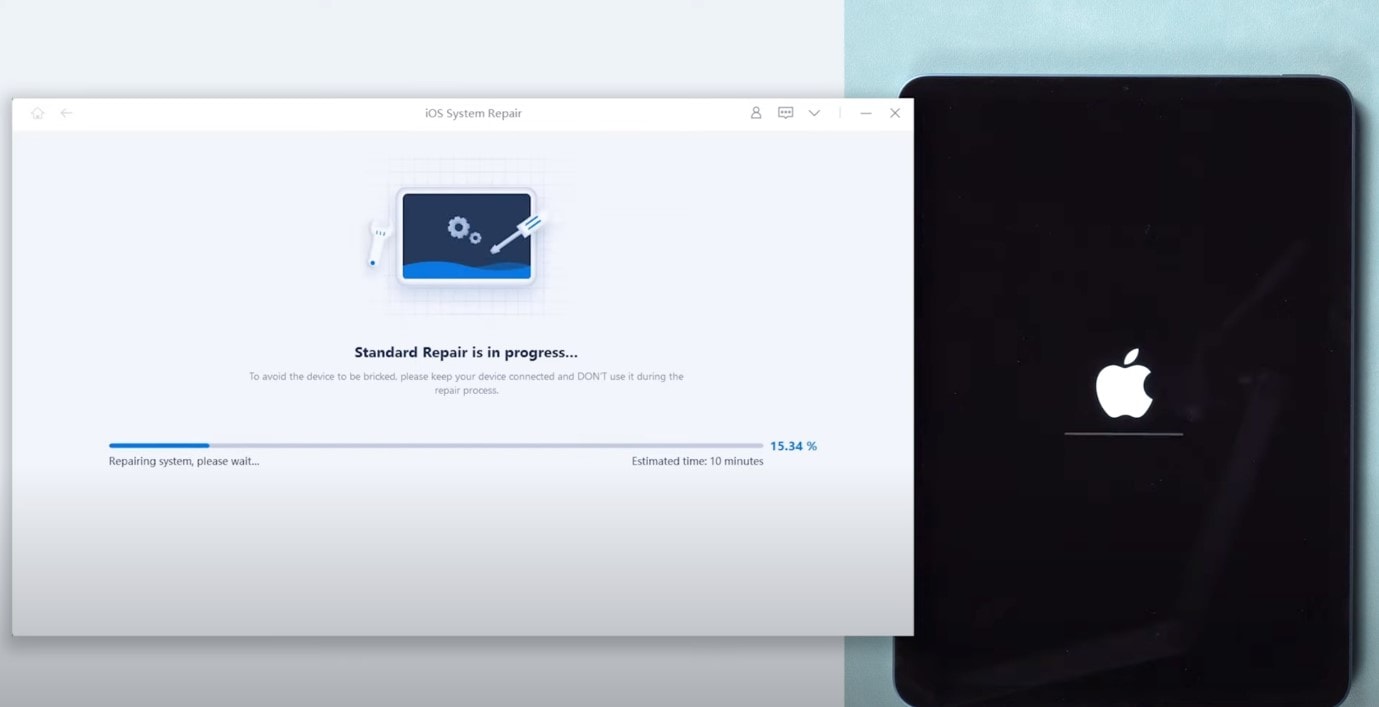Click the iPad boot progress bar

[x=1124, y=434]
